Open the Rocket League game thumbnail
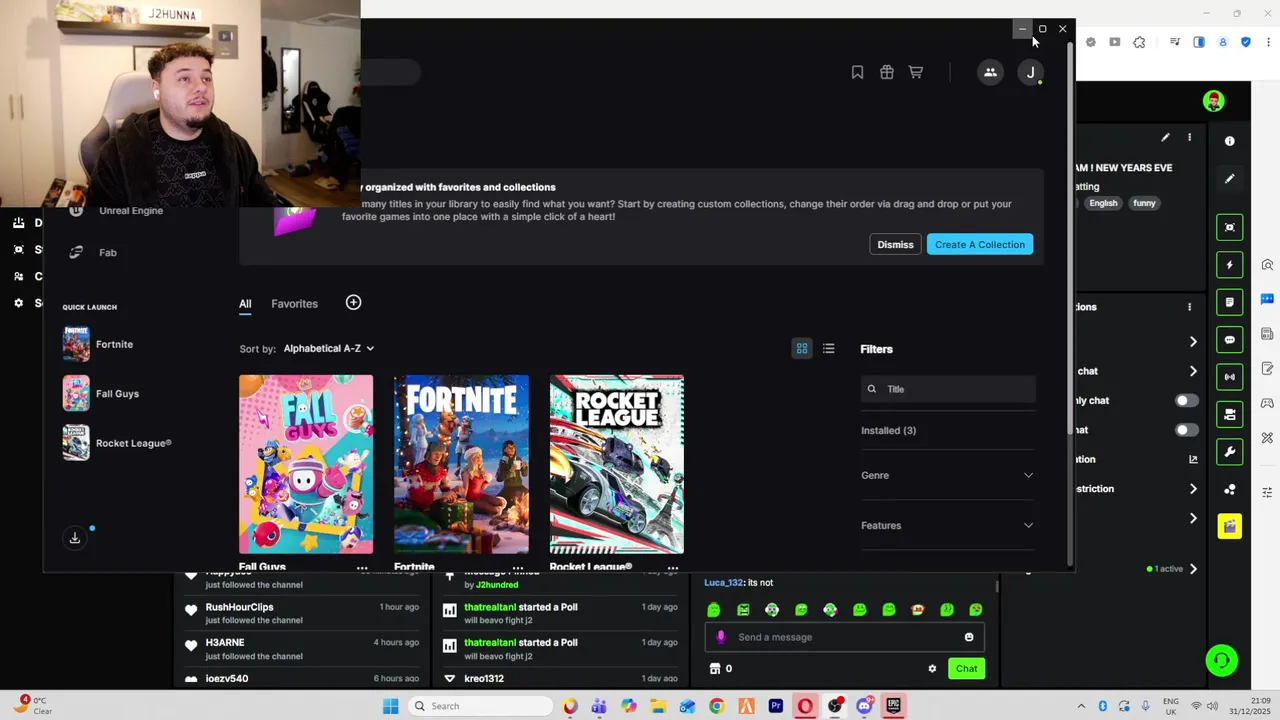 coord(617,464)
